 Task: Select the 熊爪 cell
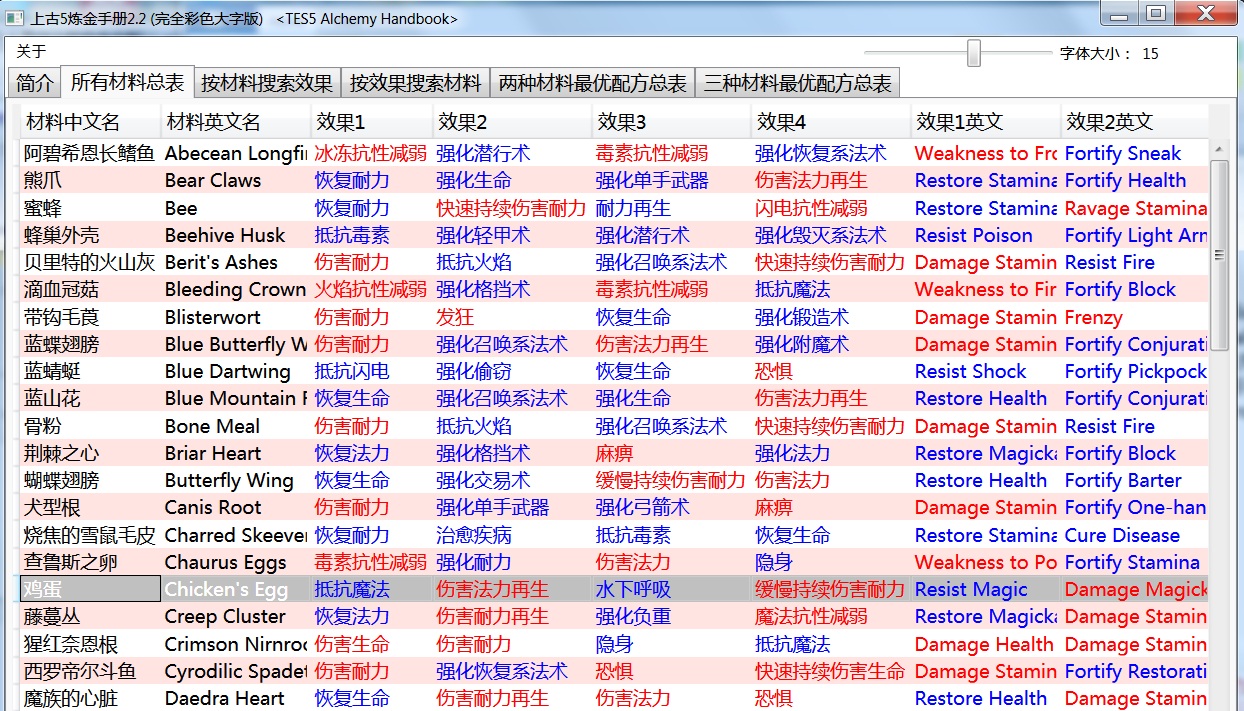(91, 181)
